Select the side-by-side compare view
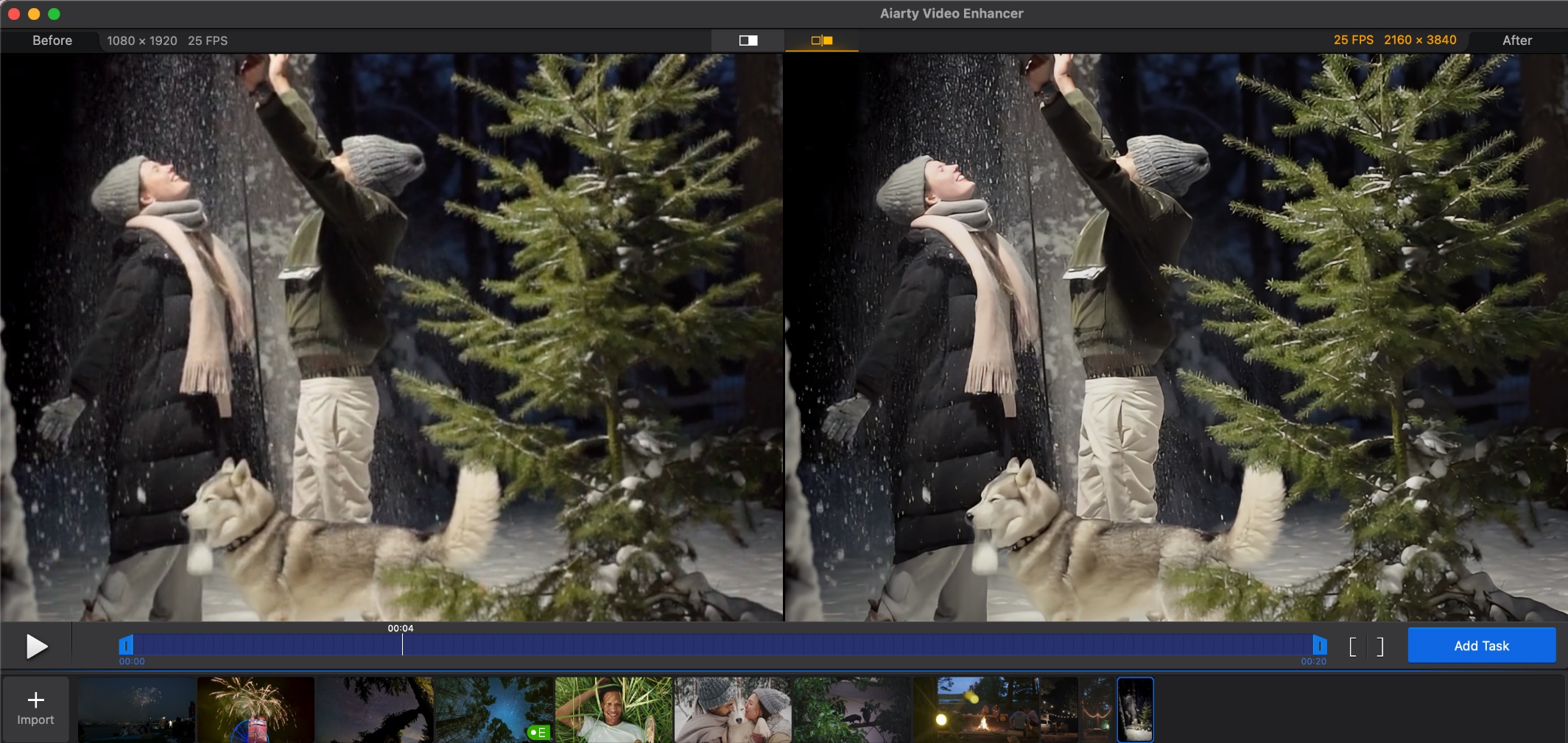The width and height of the screenshot is (1568, 743). pyautogui.click(x=821, y=41)
